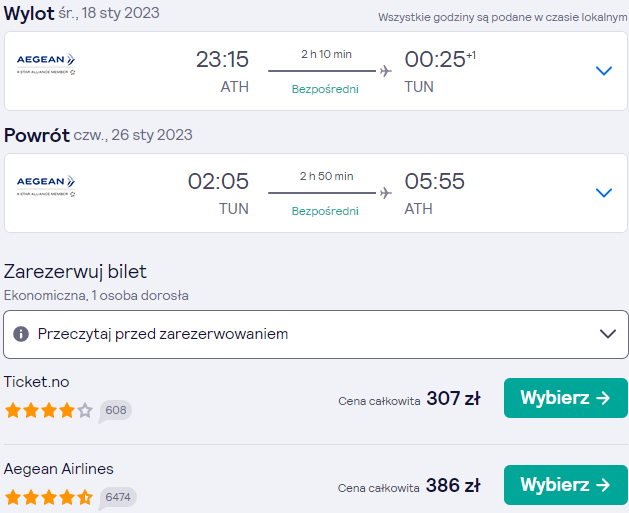
Task: Click the airplane icon on the return flight
Action: (386, 193)
